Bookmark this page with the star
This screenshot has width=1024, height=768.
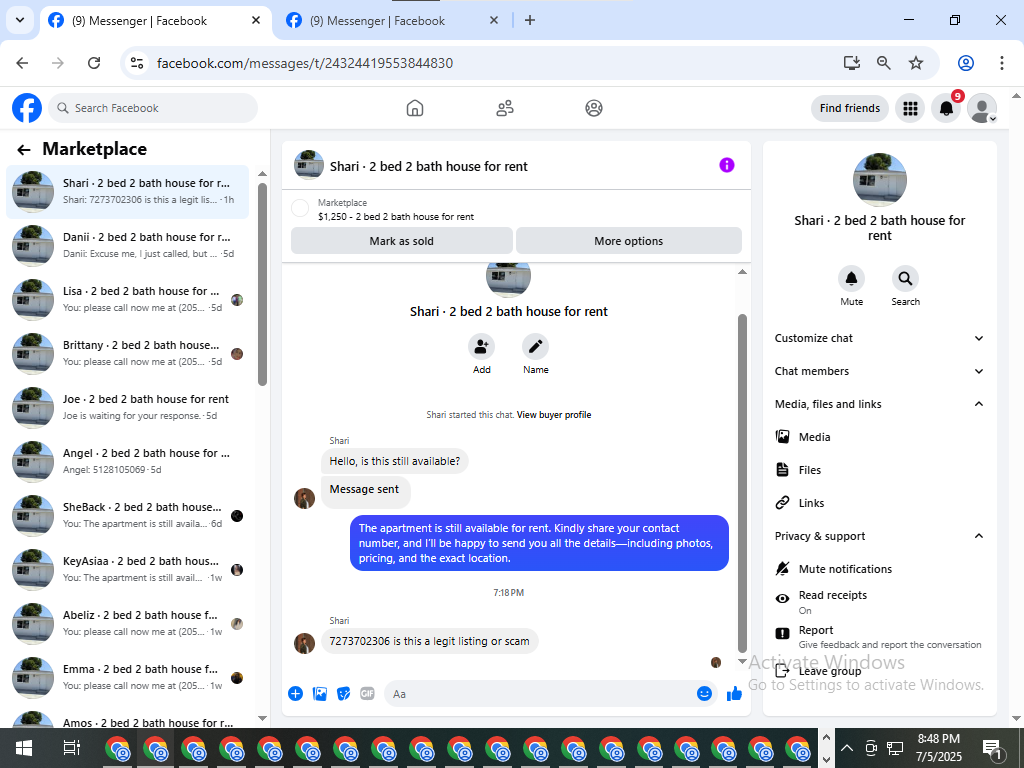916,63
